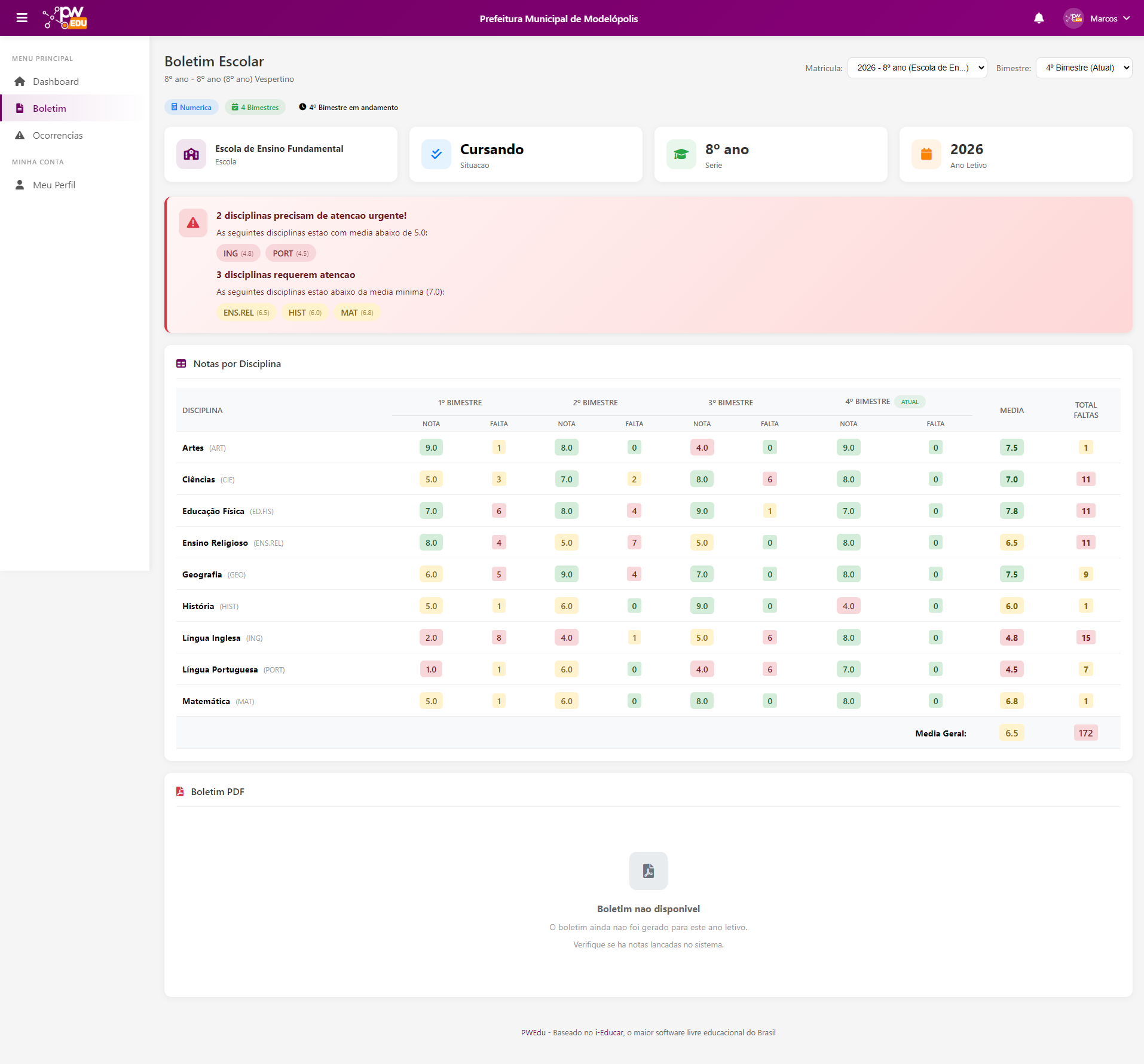Viewport: 1144px width, 1064px height.
Task: Click the Cursando checkmark icon
Action: click(x=436, y=154)
